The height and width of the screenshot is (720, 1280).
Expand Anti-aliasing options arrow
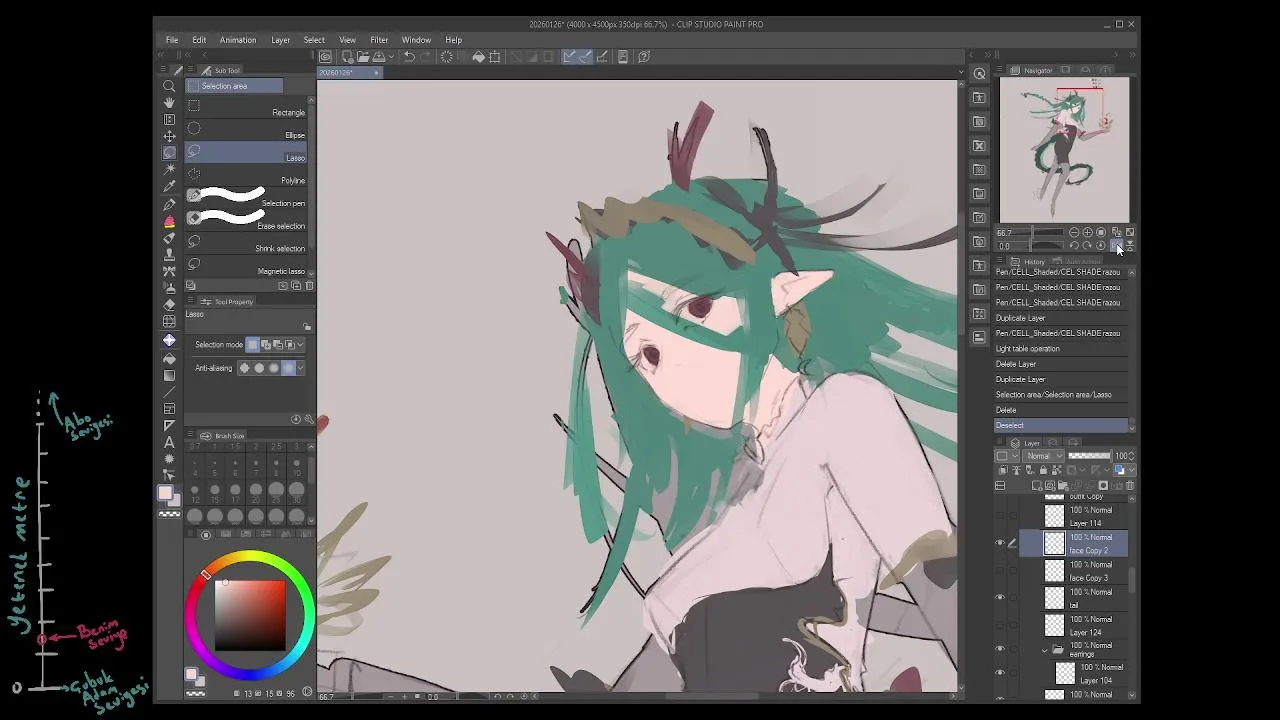(300, 368)
